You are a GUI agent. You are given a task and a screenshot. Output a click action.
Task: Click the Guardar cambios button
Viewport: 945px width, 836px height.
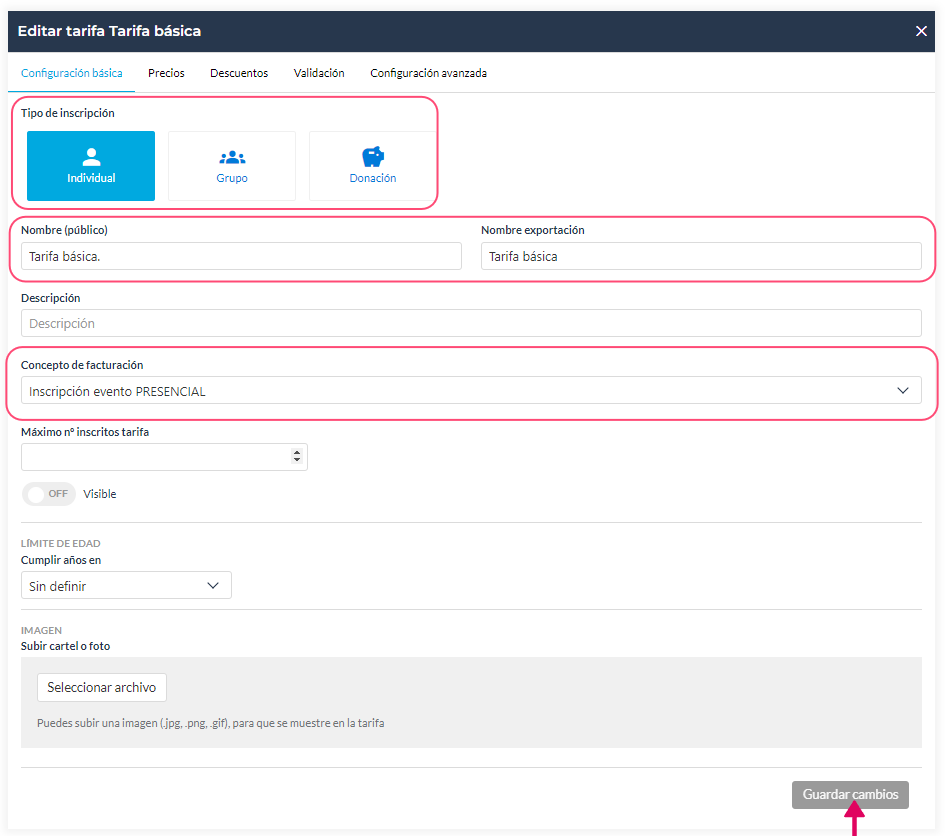click(x=850, y=795)
